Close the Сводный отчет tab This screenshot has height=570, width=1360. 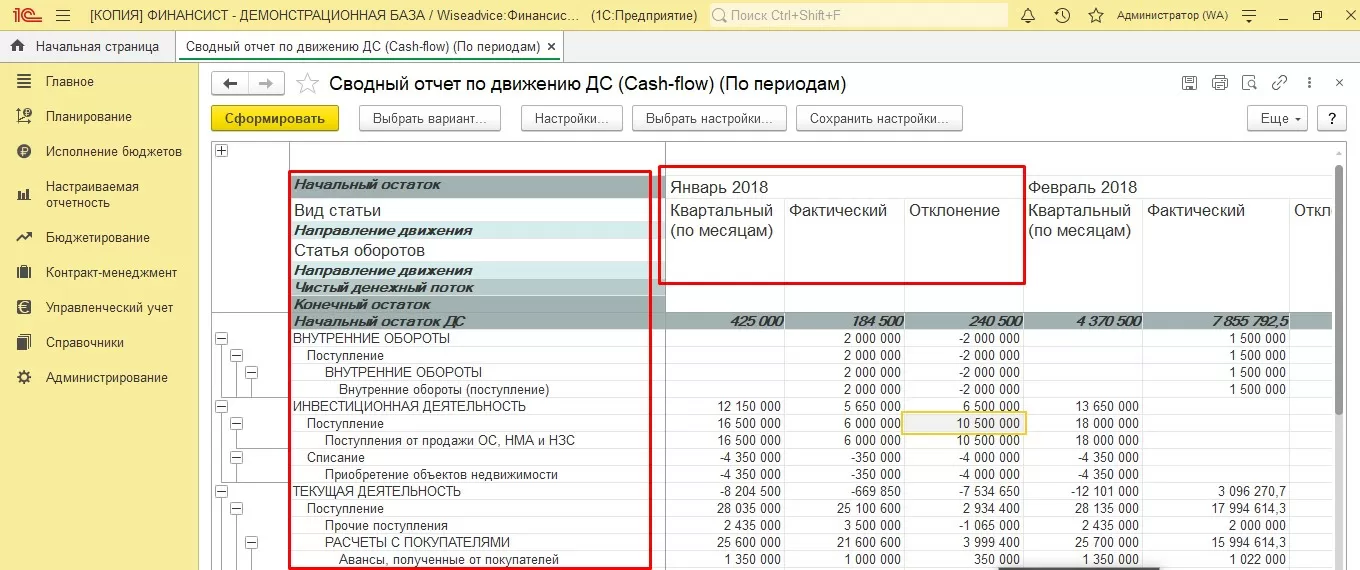[552, 46]
